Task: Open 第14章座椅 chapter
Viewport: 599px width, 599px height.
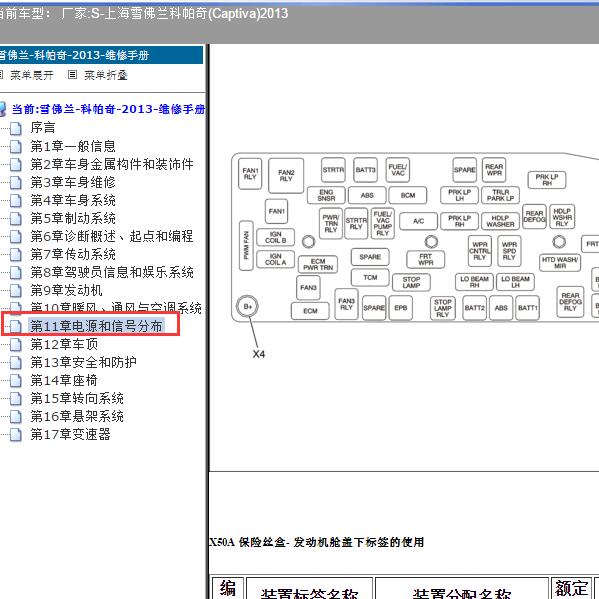Action: [64, 380]
